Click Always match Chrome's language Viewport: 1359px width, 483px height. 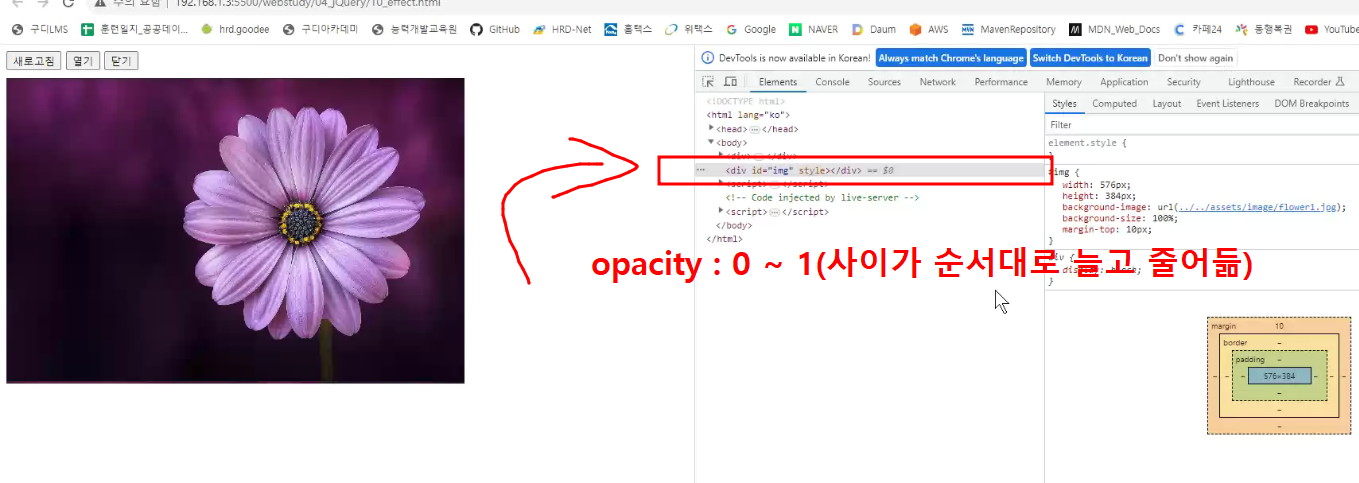[x=951, y=58]
